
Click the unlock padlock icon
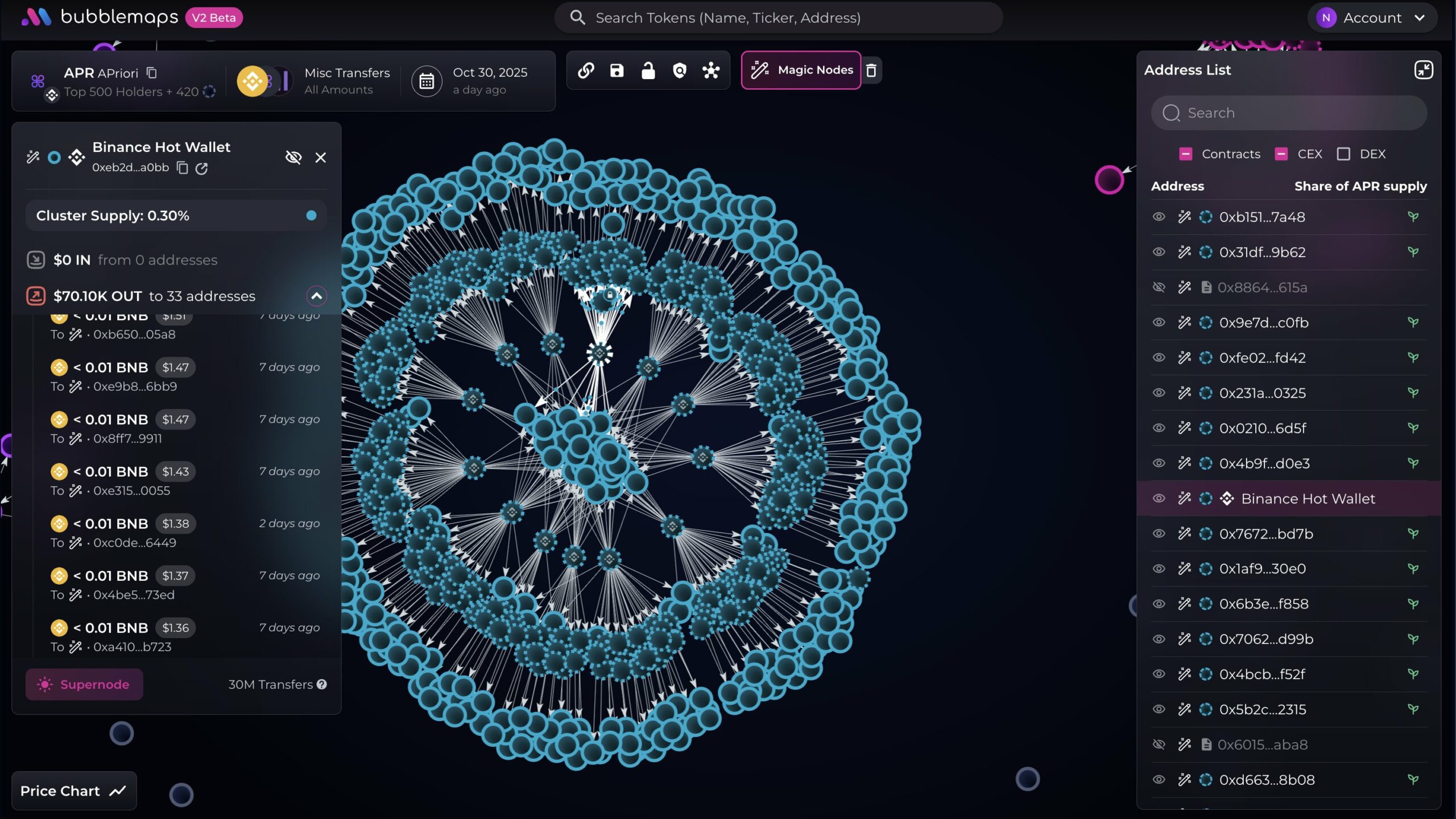648,71
